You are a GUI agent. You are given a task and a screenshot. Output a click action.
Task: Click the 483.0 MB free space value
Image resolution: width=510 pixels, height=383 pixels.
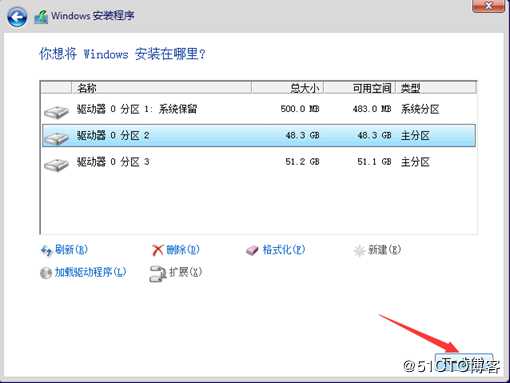372,109
